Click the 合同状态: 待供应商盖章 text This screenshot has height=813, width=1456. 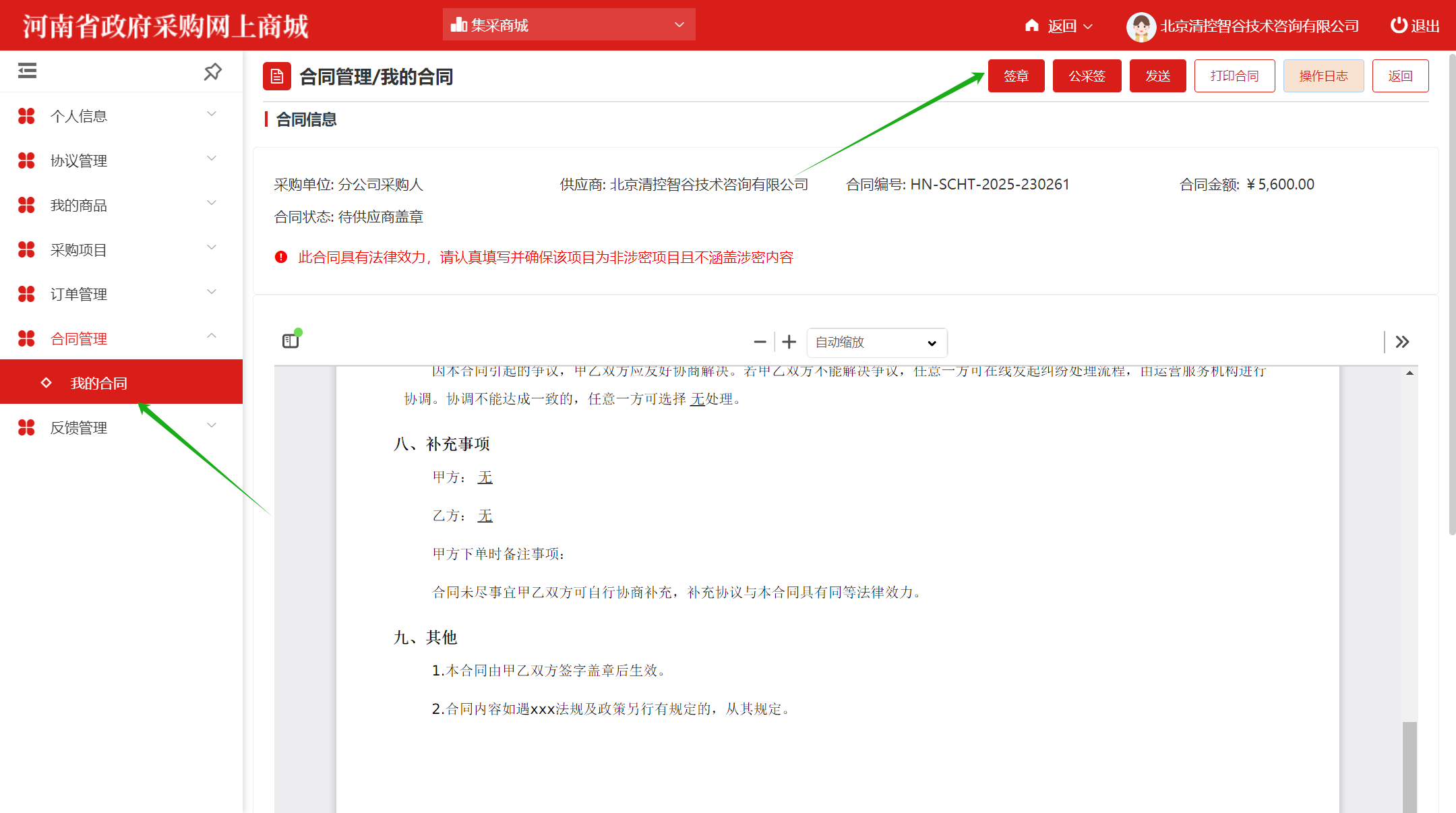click(348, 216)
